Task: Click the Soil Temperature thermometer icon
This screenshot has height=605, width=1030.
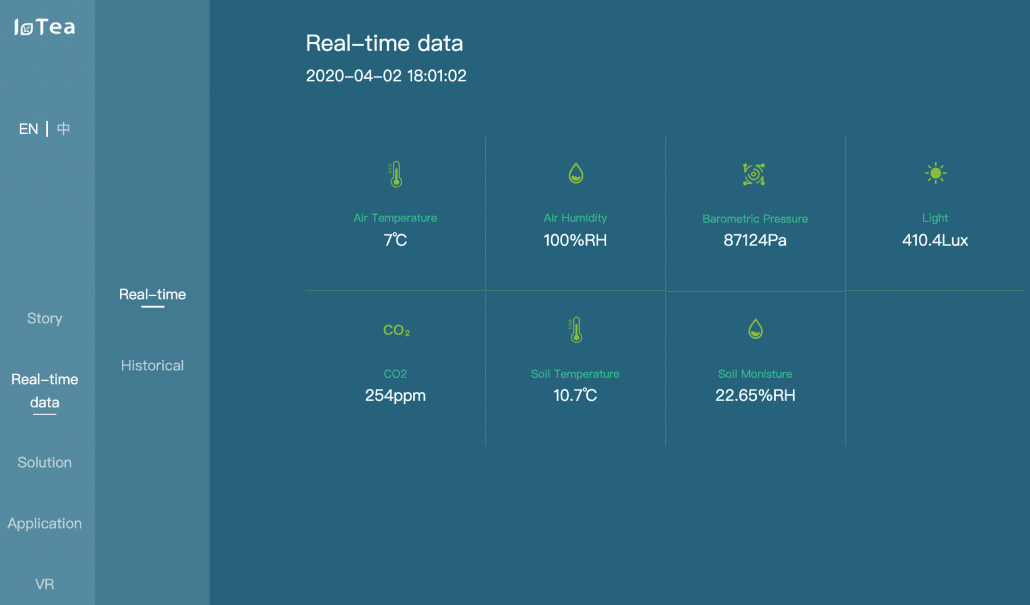Action: (x=575, y=330)
